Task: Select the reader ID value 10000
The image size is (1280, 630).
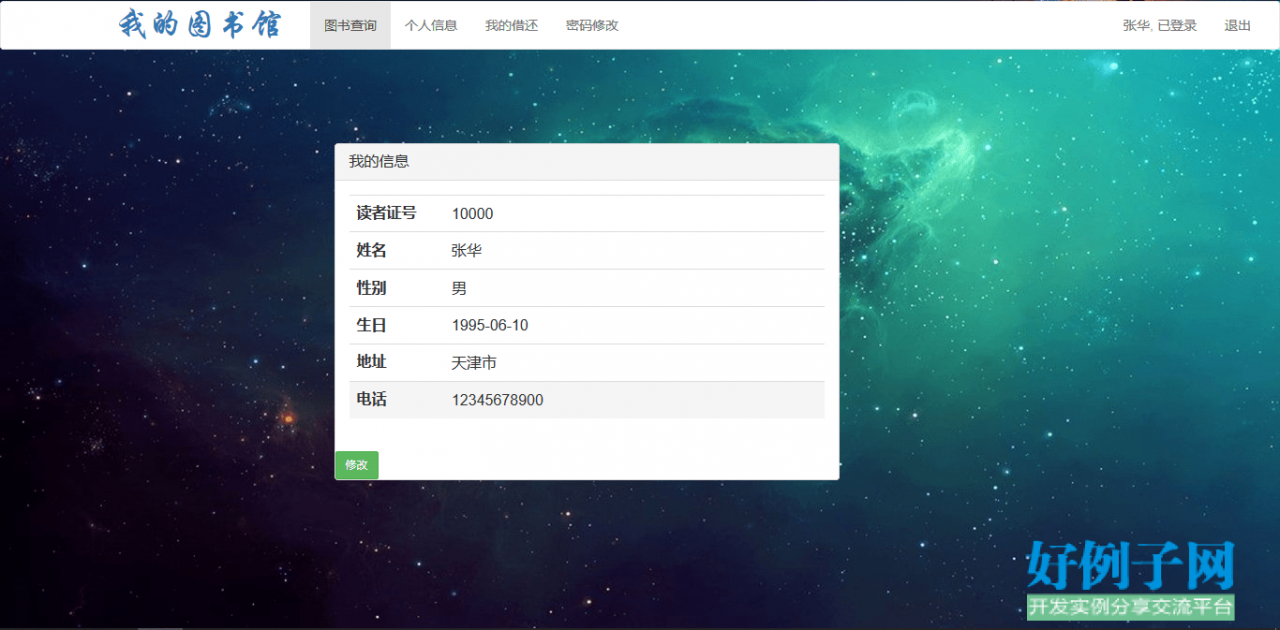Action: (472, 214)
